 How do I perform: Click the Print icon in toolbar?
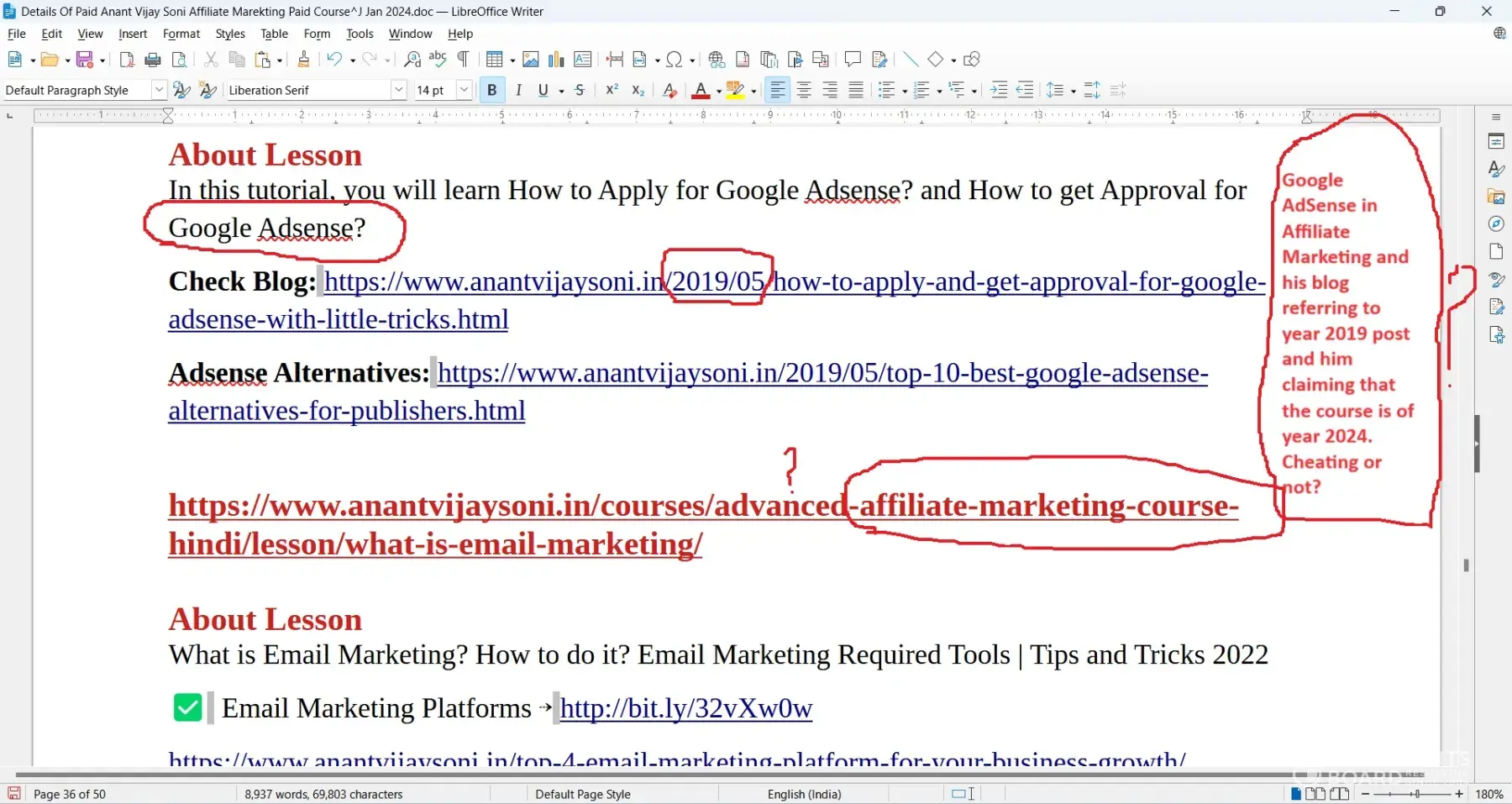coord(153,60)
